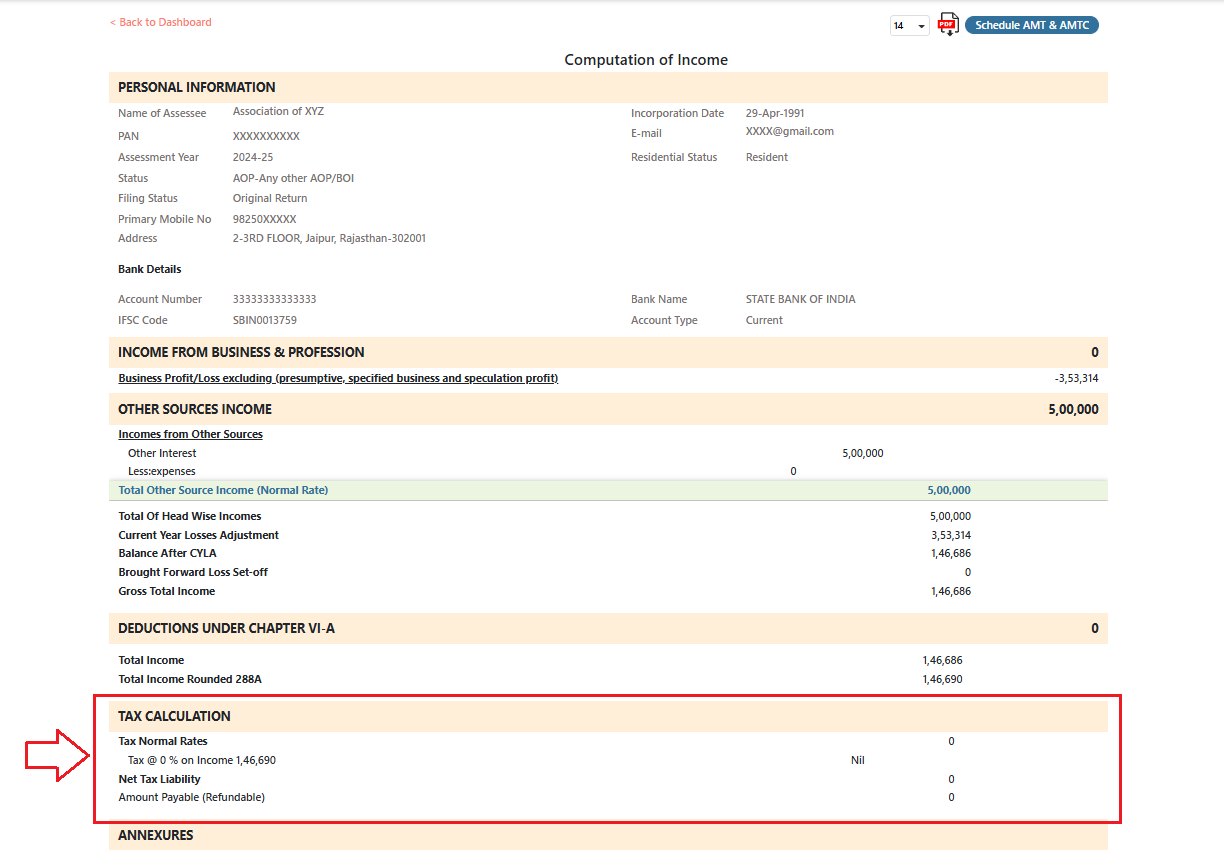Image resolution: width=1224 pixels, height=853 pixels.
Task: Open Incomes from Other Sources link
Action: click(190, 434)
